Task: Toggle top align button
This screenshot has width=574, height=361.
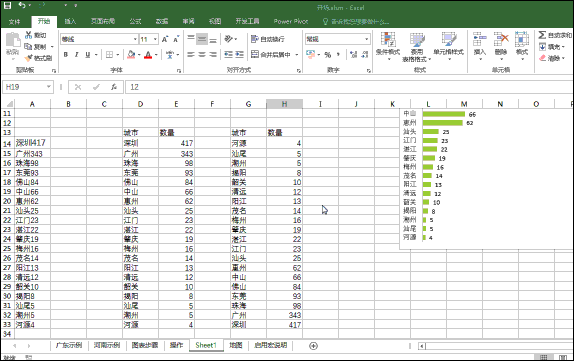Action: pos(191,39)
